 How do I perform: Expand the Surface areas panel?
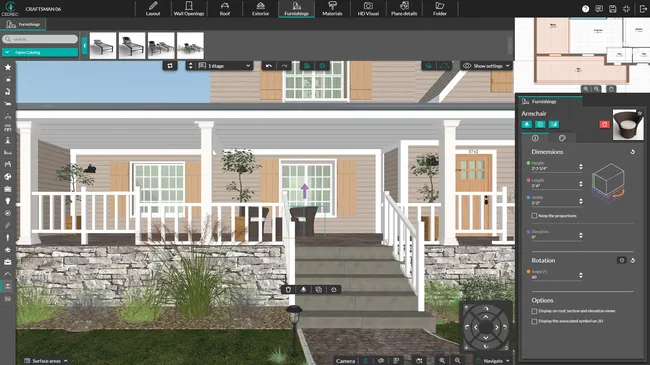[46, 361]
